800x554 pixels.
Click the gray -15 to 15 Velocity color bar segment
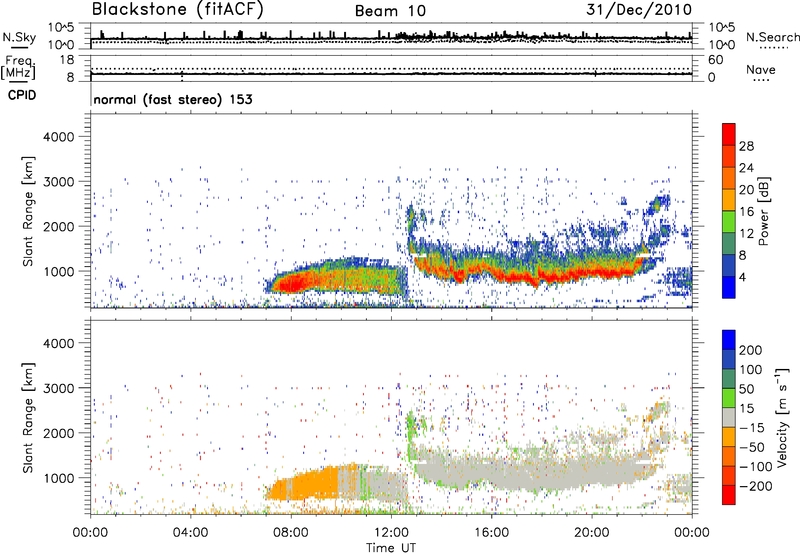coord(729,417)
